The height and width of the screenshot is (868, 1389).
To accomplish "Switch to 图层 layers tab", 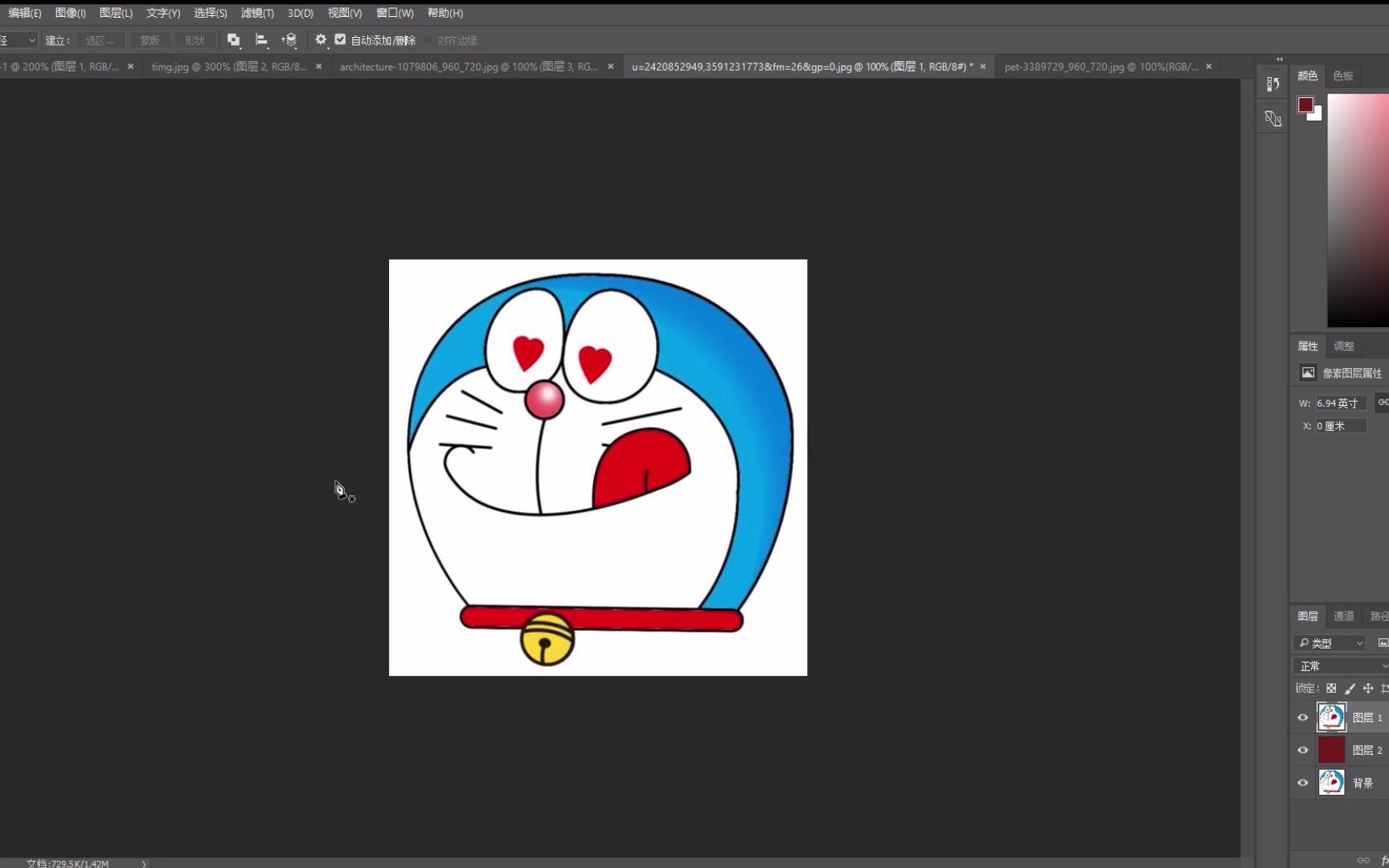I will [x=1308, y=616].
